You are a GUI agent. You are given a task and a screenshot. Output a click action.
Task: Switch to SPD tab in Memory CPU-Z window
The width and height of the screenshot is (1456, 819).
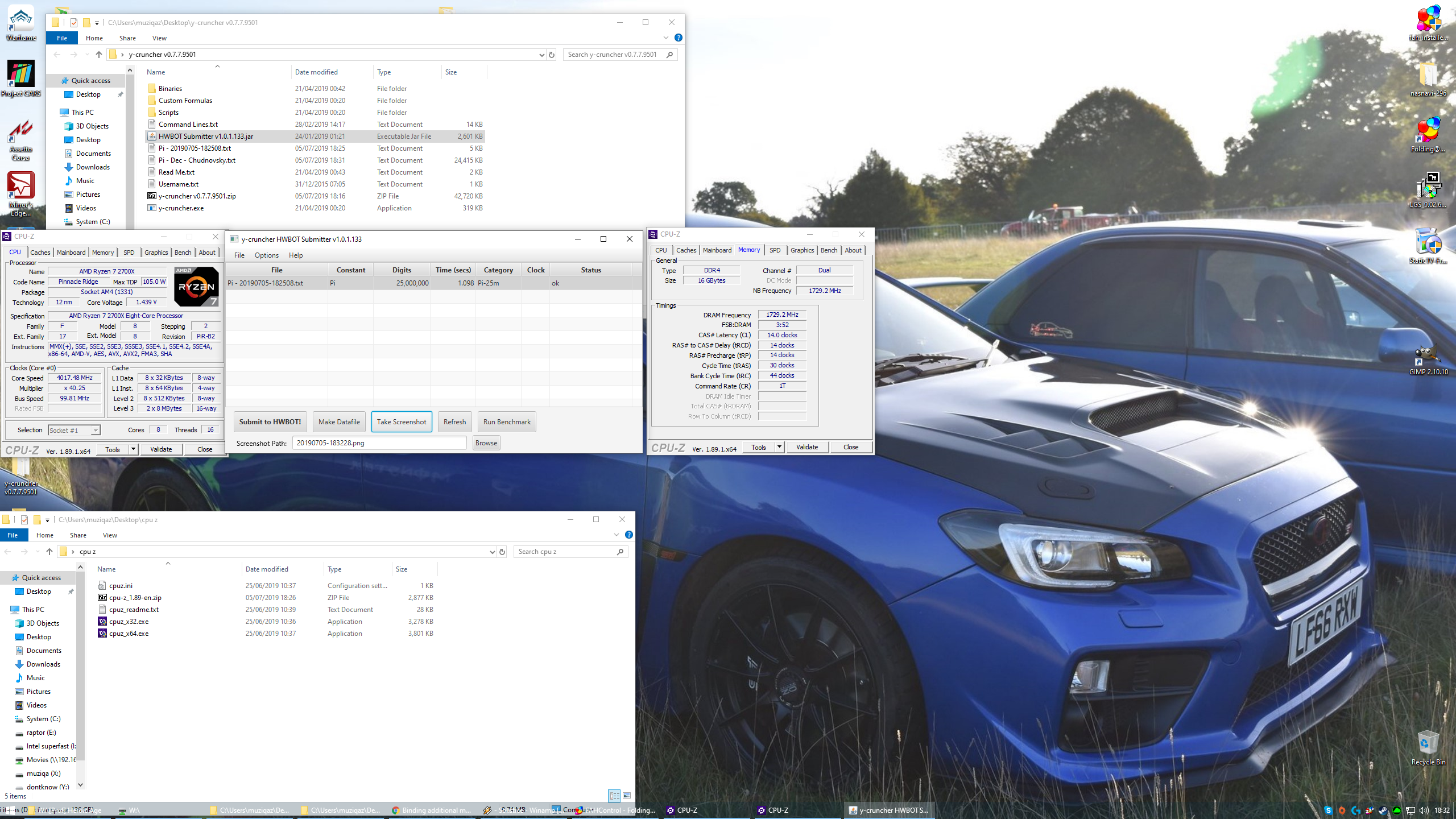[775, 250]
